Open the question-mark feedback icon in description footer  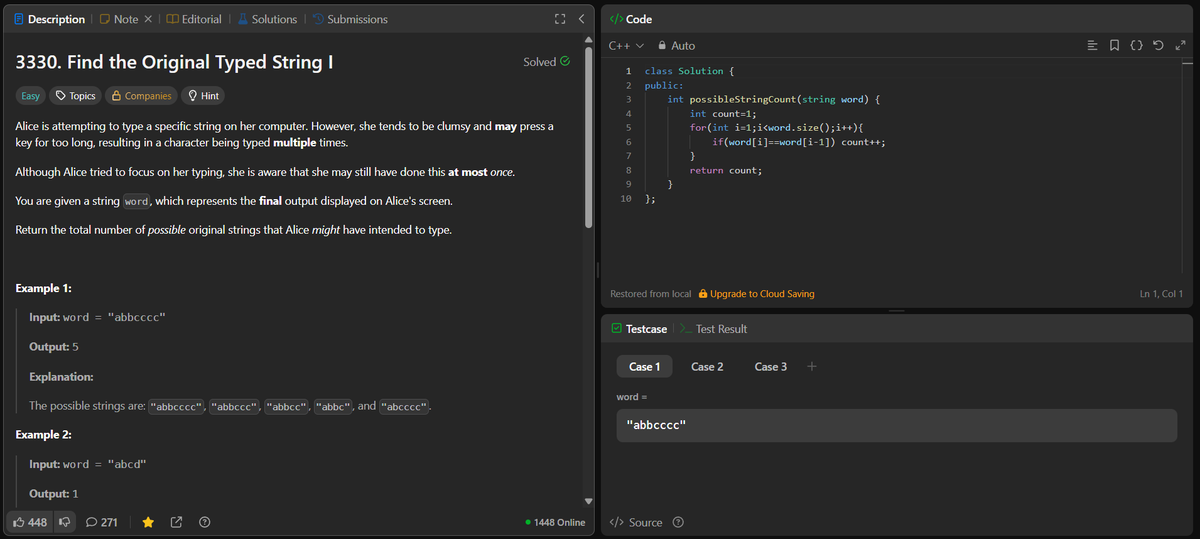point(205,522)
